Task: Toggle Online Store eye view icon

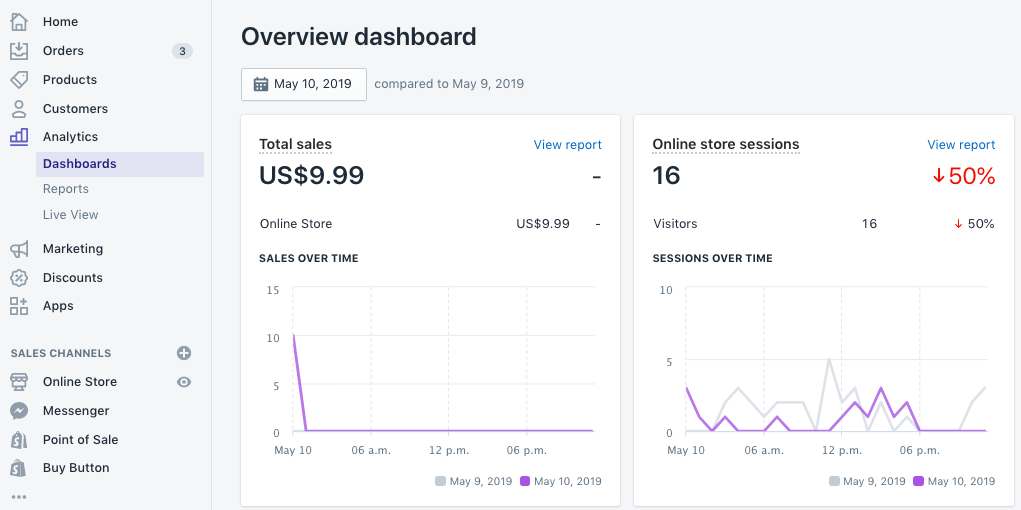Action: point(184,382)
